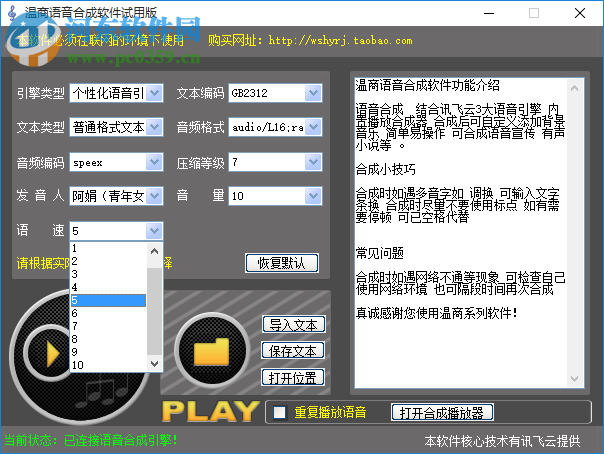Open the 文本编码 GB2312 dropdown

pyautogui.click(x=313, y=93)
